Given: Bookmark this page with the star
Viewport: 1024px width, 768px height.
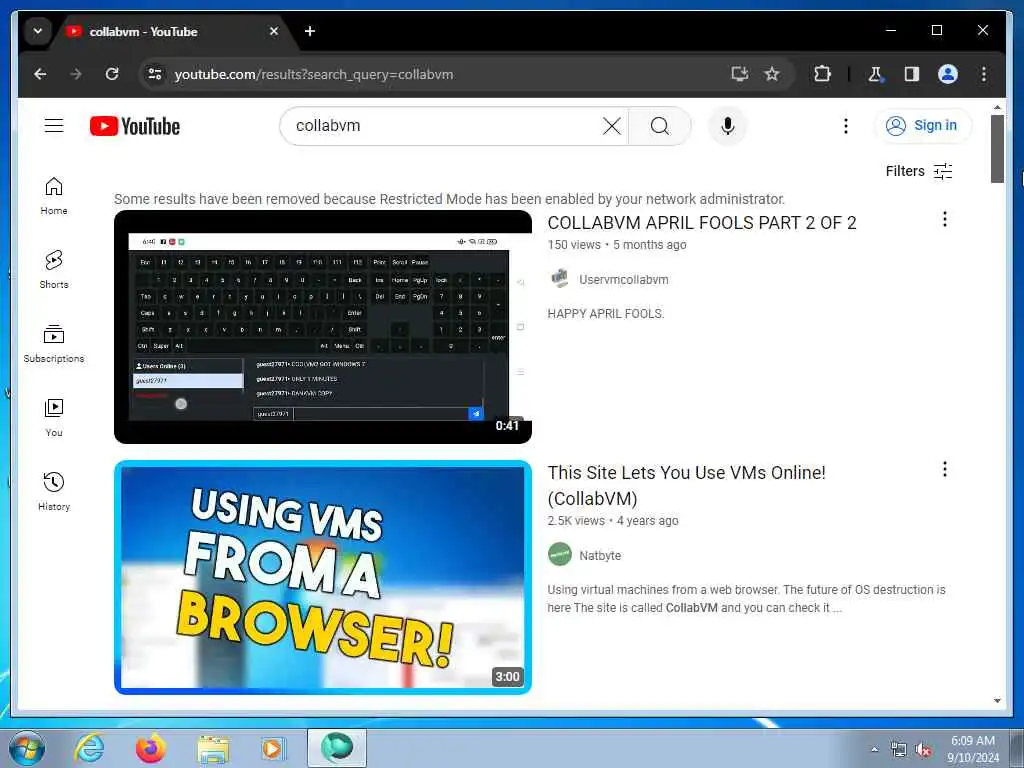Looking at the screenshot, I should [x=772, y=74].
